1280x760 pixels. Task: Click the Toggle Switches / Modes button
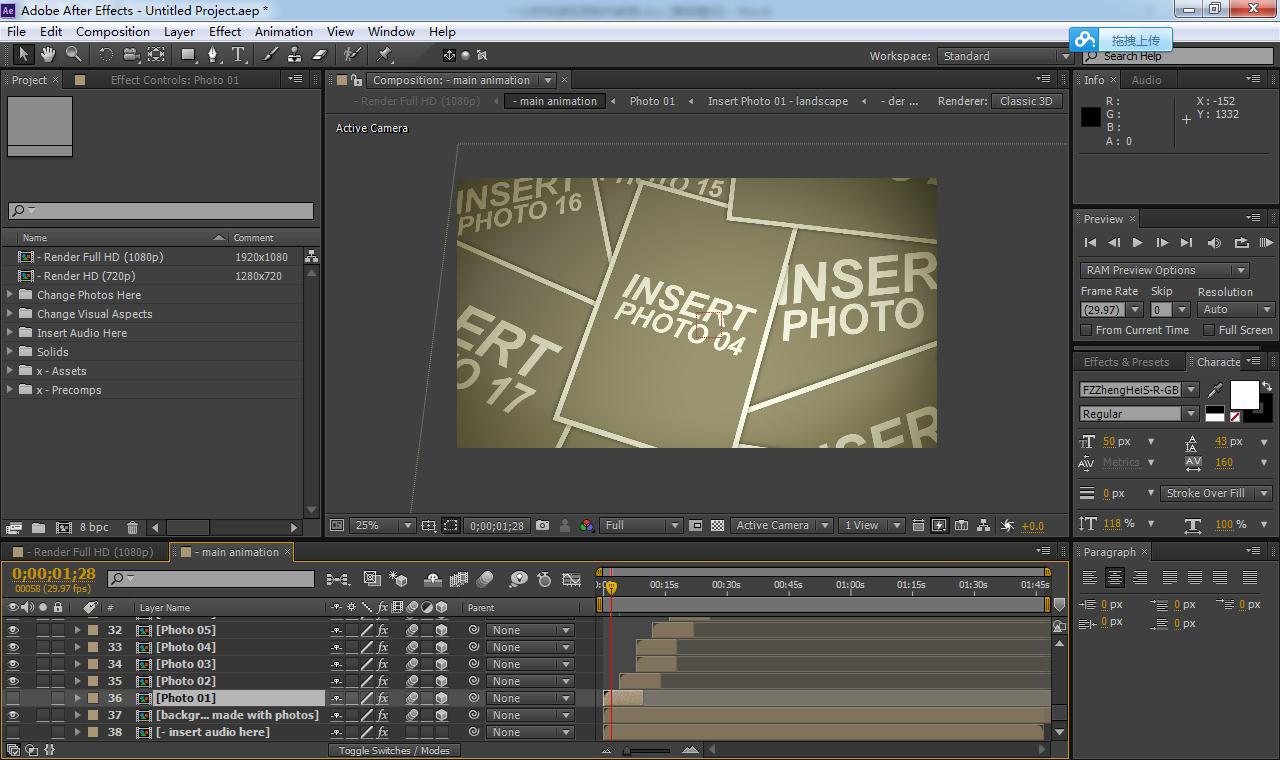click(x=394, y=750)
